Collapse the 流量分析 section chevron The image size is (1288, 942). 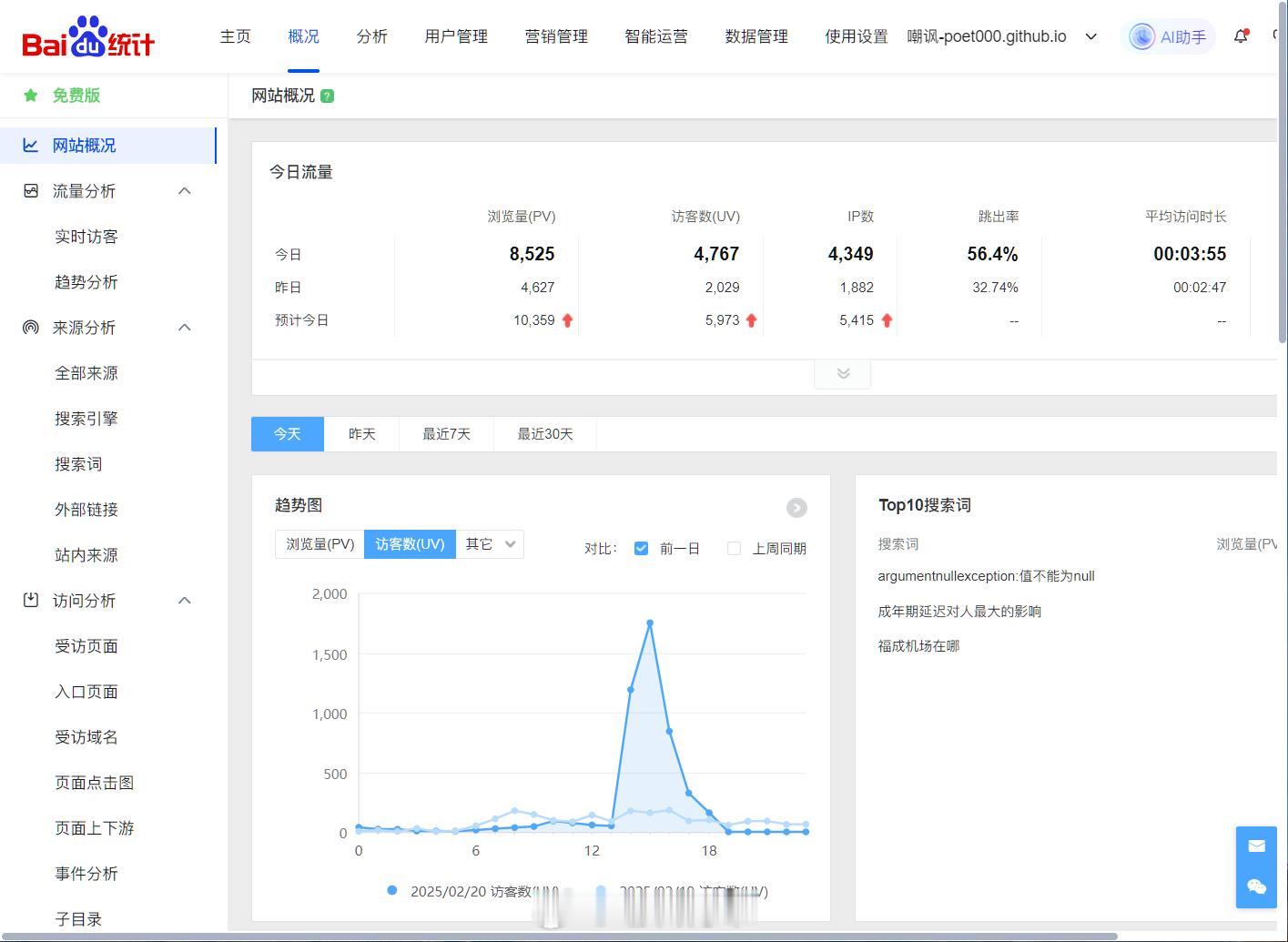(x=185, y=190)
